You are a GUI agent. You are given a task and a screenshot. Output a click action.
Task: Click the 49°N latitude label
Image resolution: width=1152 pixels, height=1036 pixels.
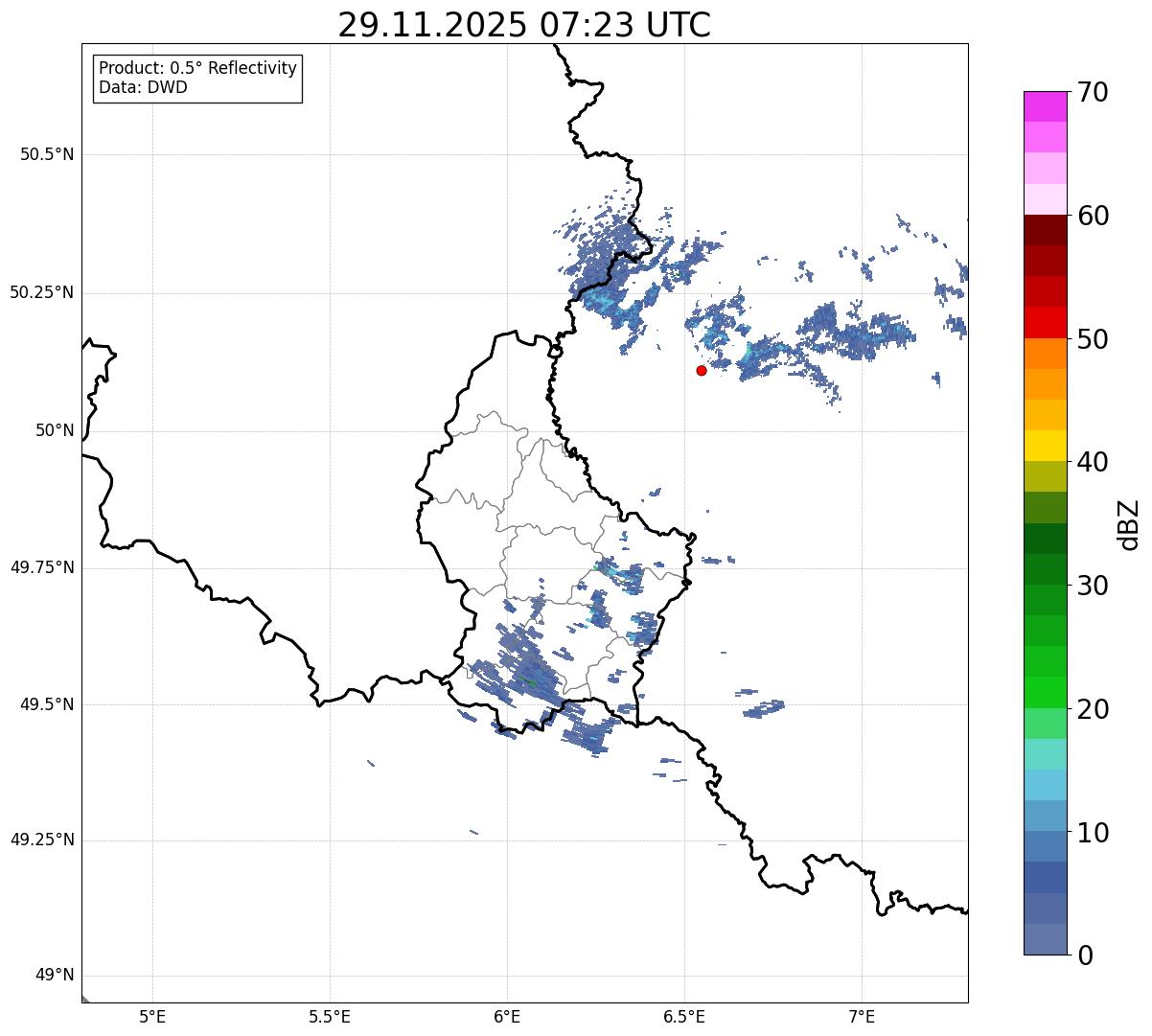55,976
